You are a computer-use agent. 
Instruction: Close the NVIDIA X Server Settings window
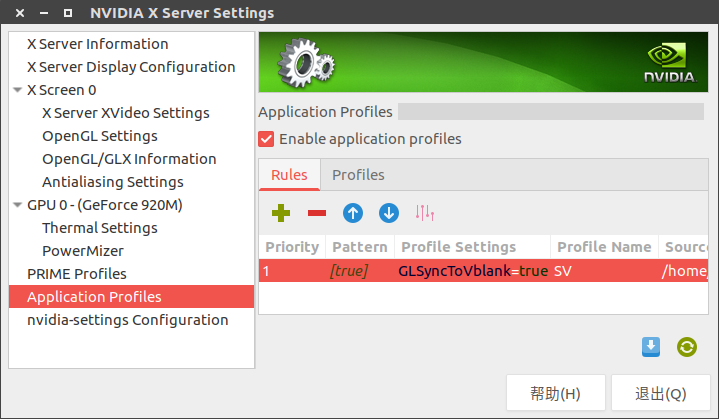click(x=20, y=13)
